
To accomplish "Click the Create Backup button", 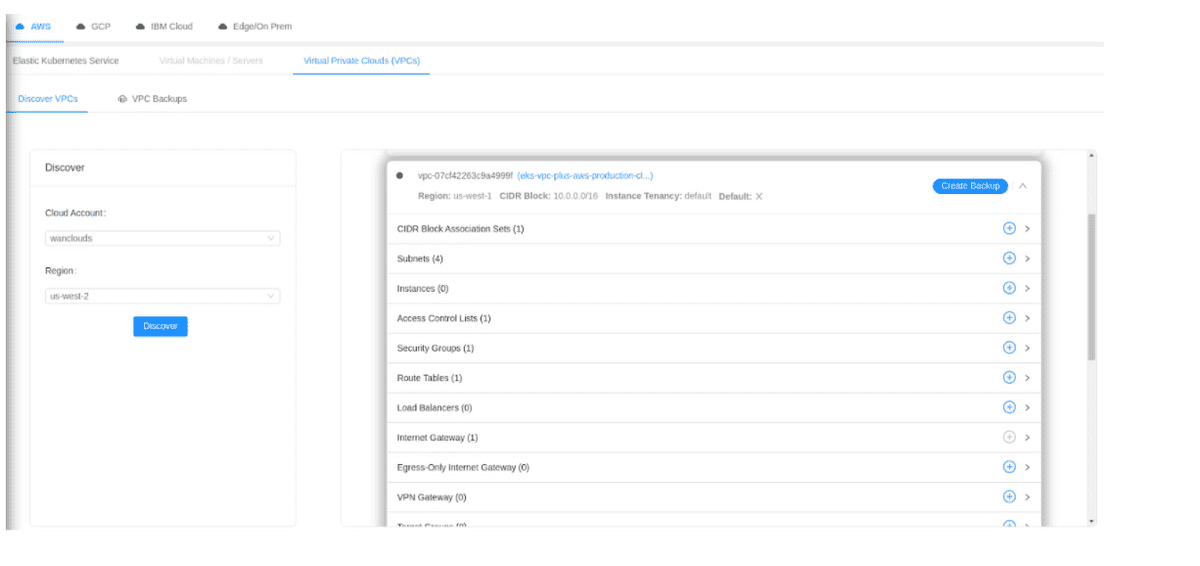I will pos(970,186).
